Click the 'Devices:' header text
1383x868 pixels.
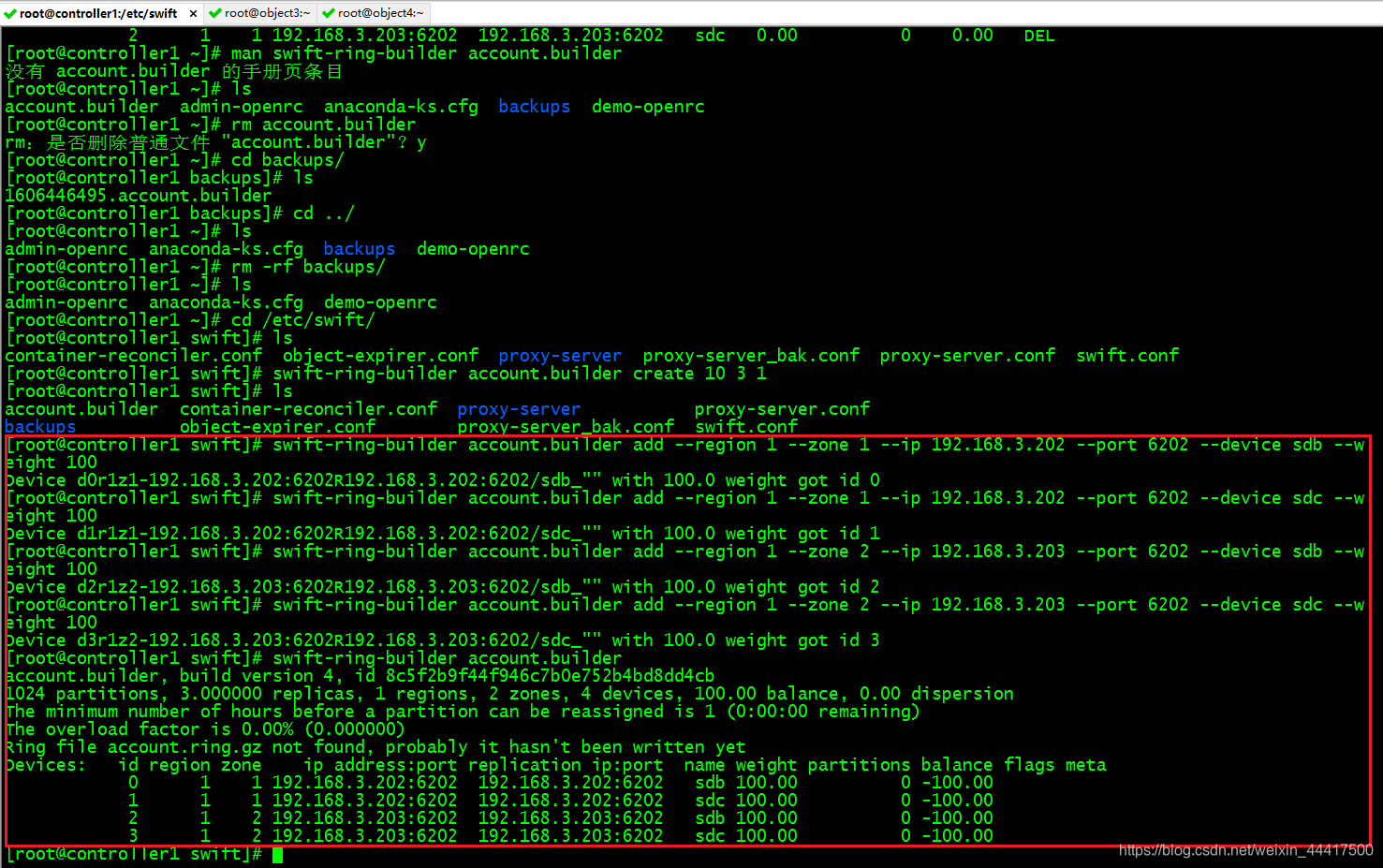[x=46, y=765]
